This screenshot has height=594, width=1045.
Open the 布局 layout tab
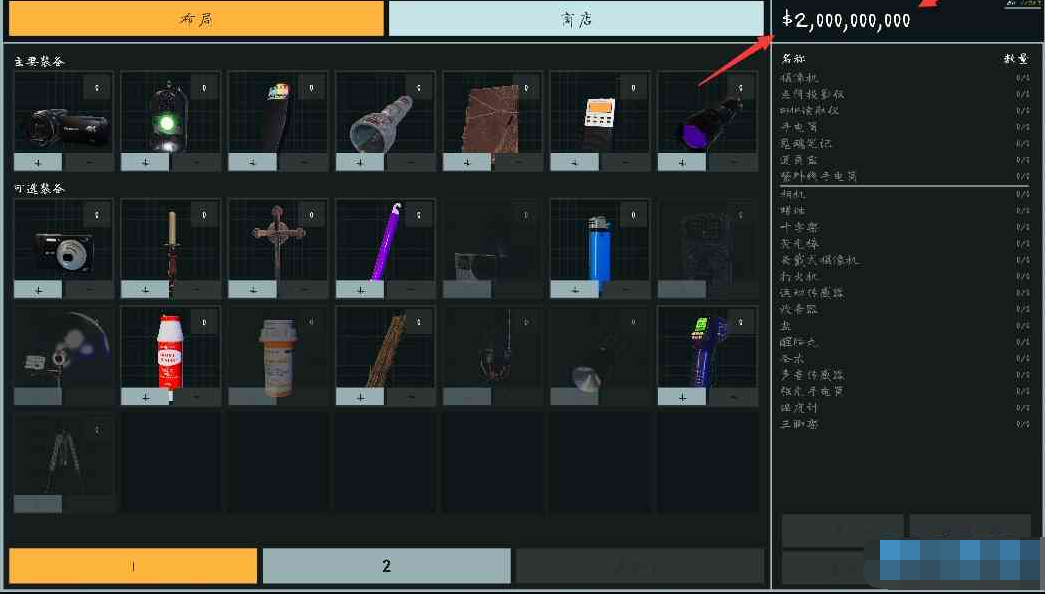(196, 18)
